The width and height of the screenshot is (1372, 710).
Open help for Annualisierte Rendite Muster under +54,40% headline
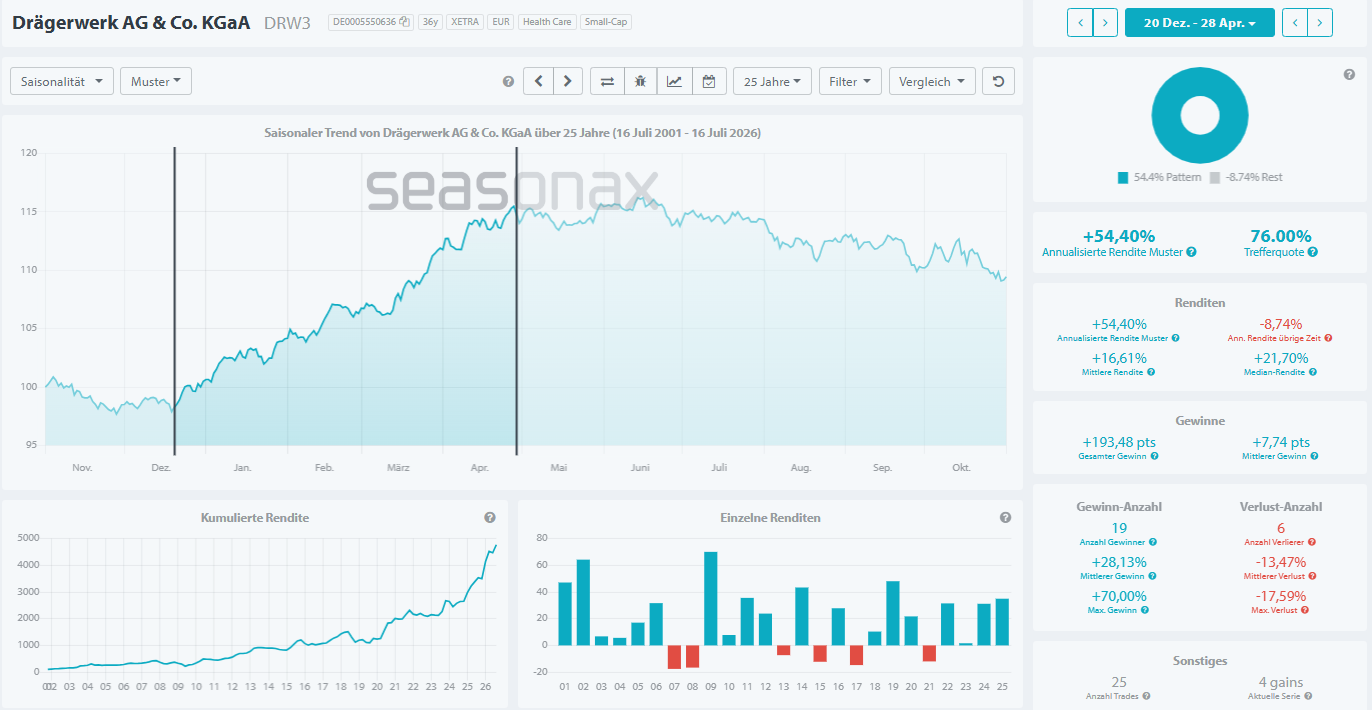[1191, 252]
